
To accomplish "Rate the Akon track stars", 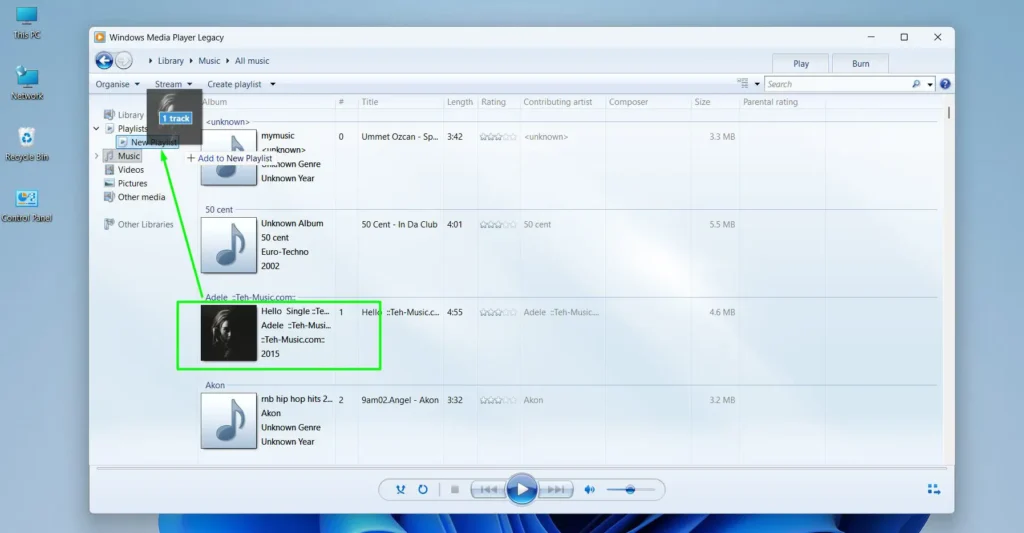I will click(498, 400).
